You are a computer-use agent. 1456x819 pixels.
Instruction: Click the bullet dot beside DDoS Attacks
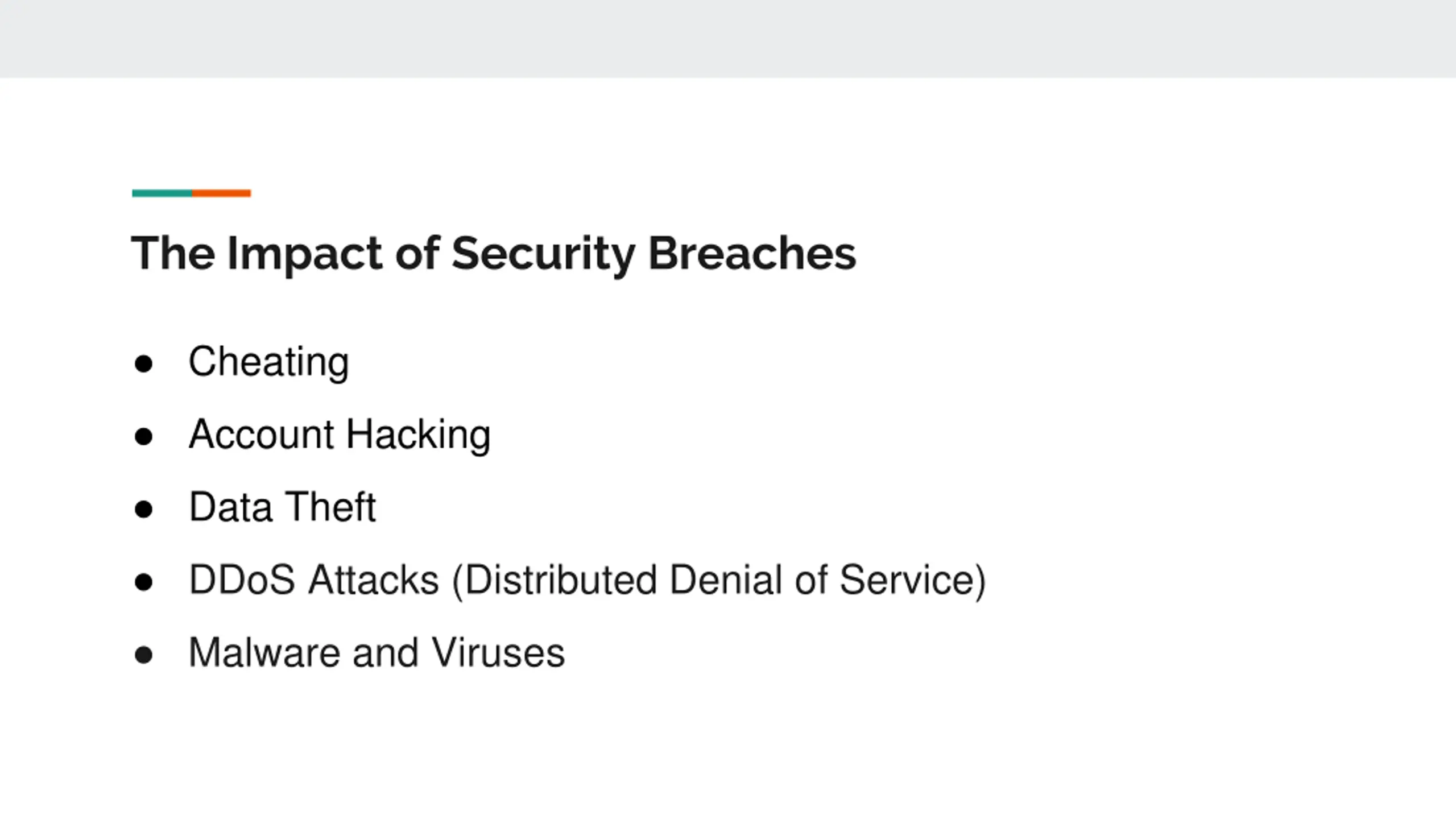(x=143, y=582)
